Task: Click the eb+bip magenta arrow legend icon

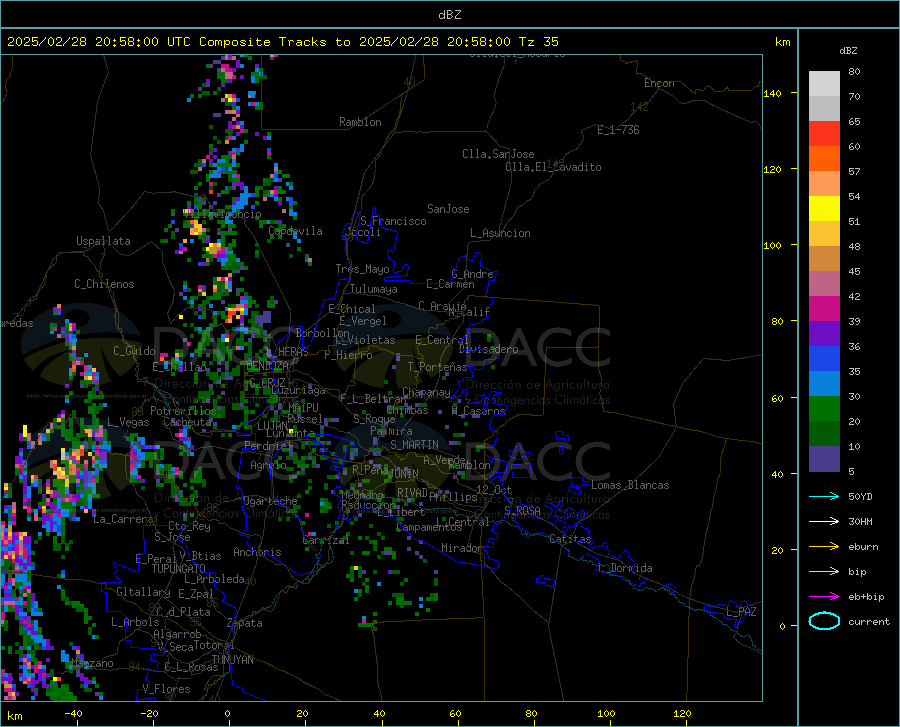Action: pyautogui.click(x=824, y=597)
